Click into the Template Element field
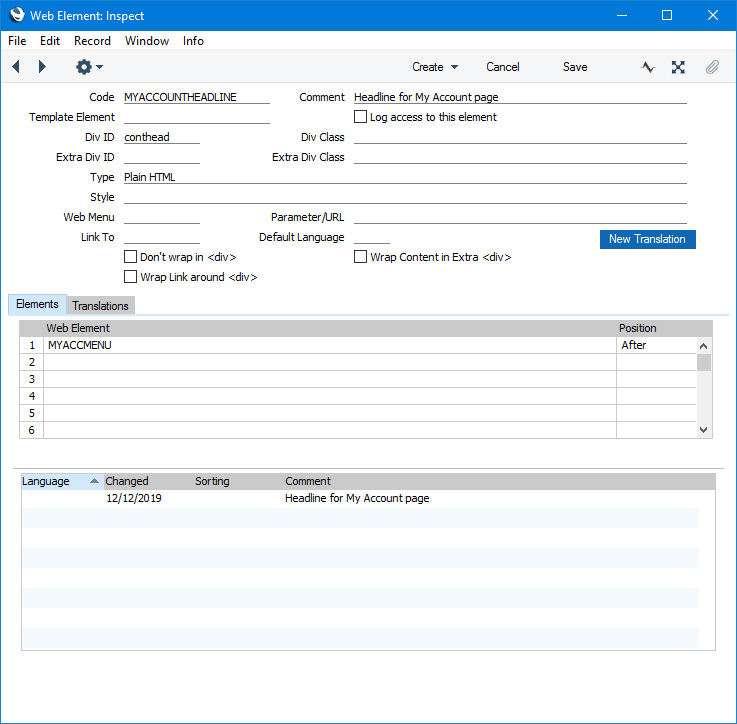Screen dimensions: 737x724 (x=197, y=117)
